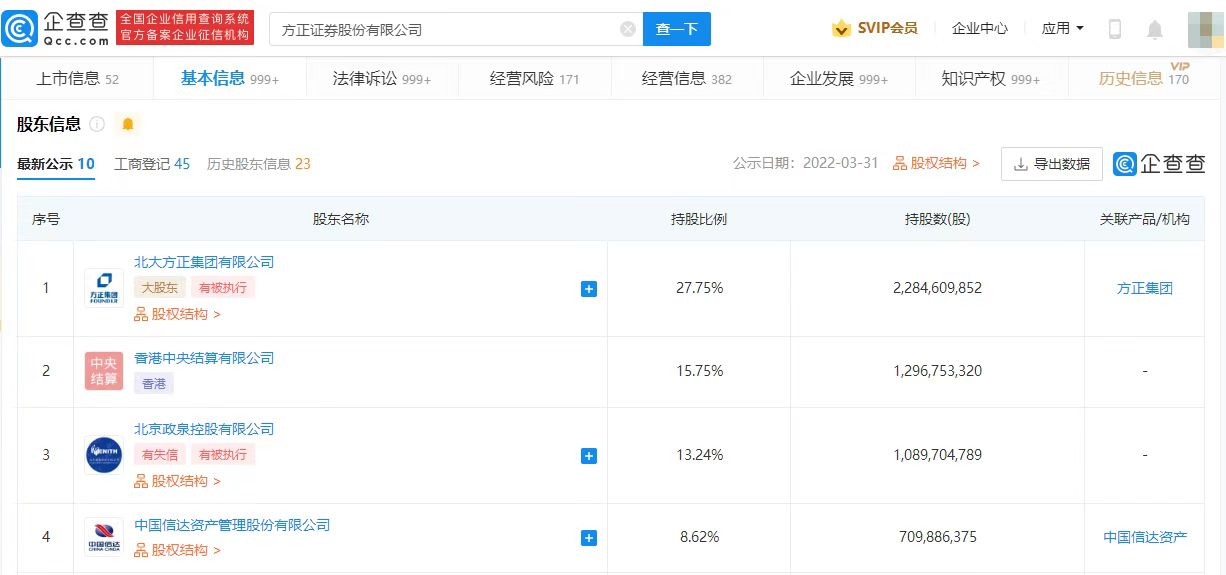The width and height of the screenshot is (1226, 575).
Task: Select 最新公示 10 sub-tab
Action: pyautogui.click(x=56, y=164)
